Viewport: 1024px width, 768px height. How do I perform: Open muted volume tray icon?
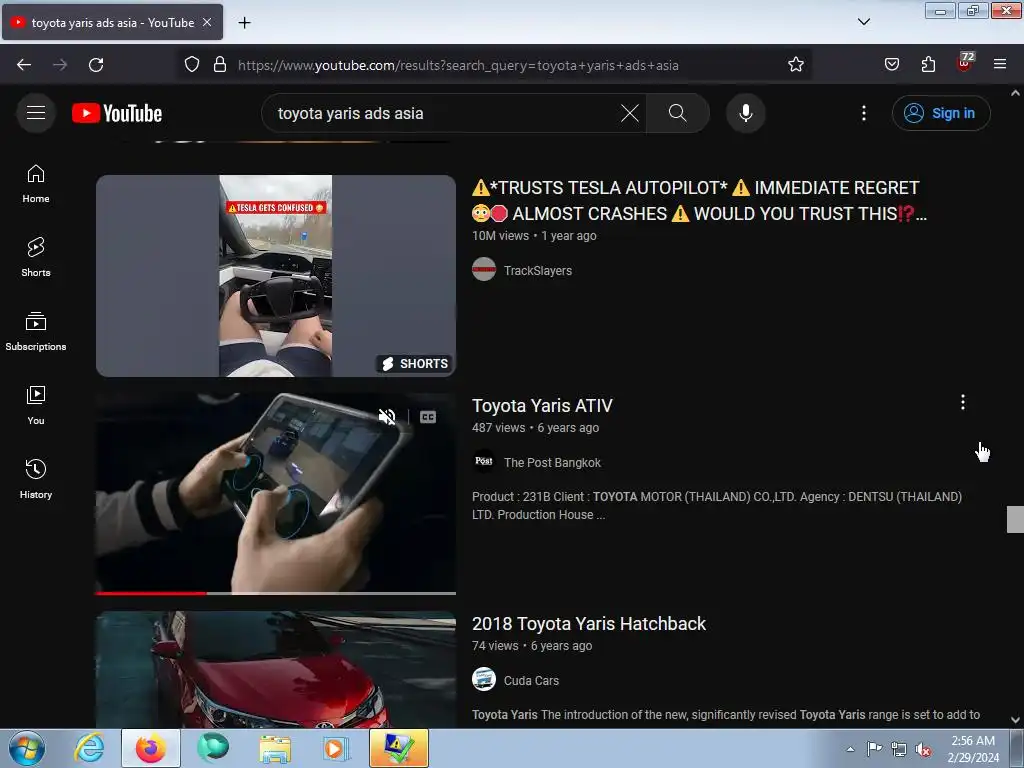[x=923, y=749]
